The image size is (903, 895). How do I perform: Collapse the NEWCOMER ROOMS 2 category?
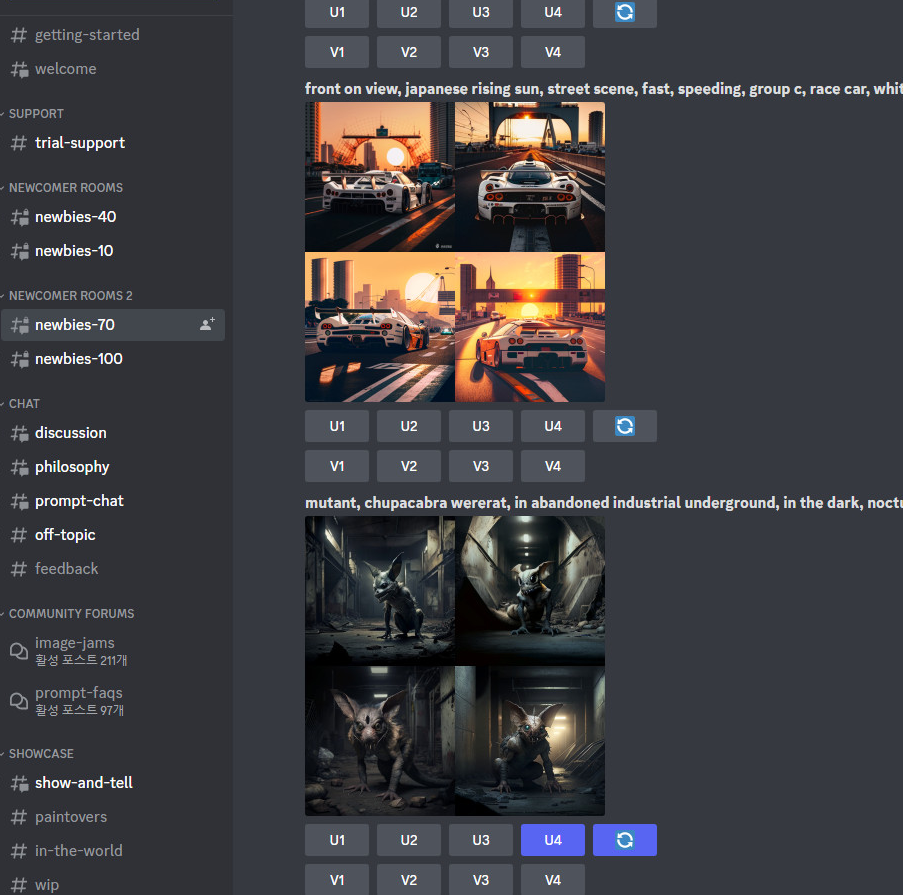coord(70,295)
